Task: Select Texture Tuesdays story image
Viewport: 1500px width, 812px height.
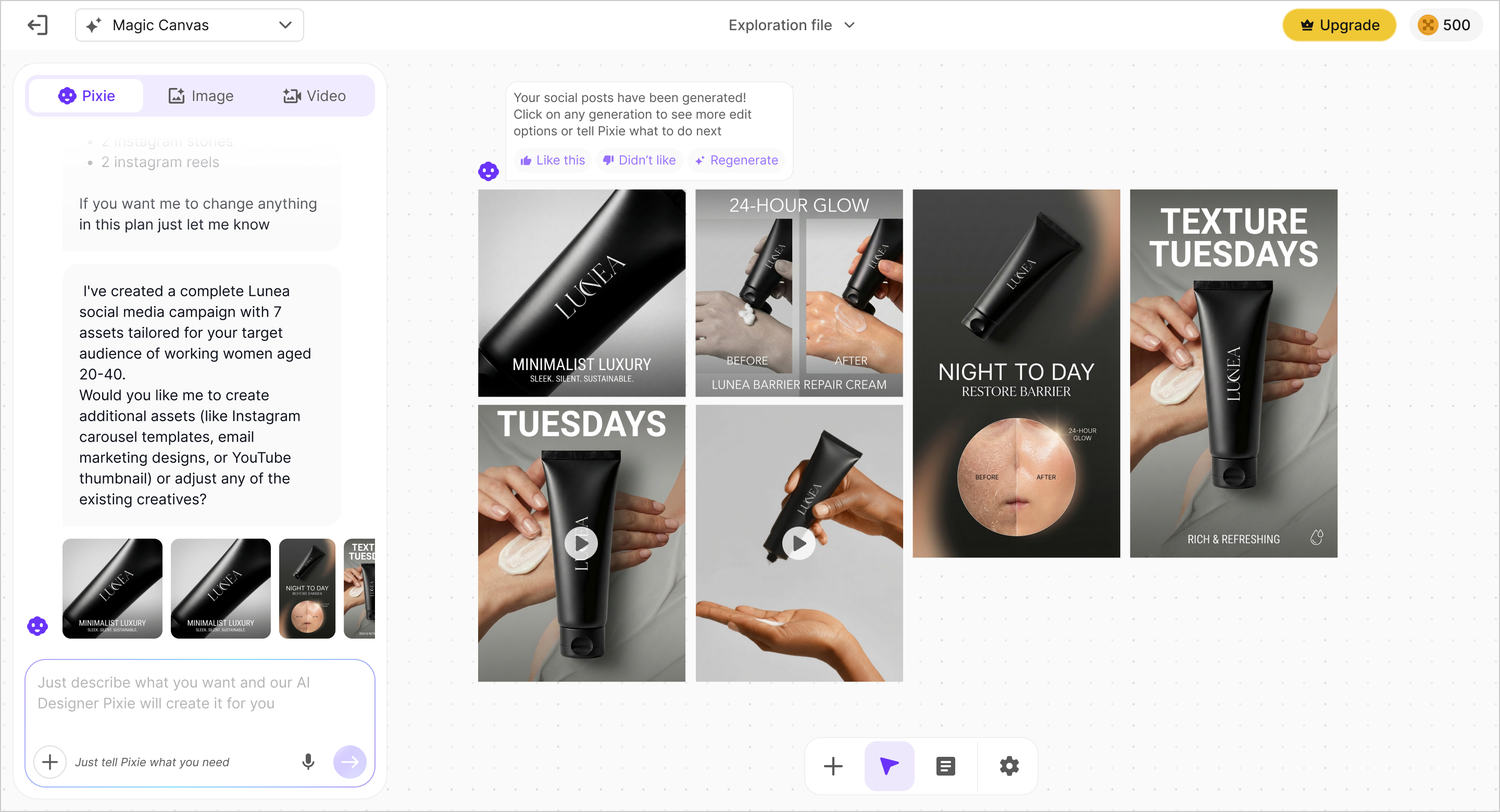Action: (1233, 373)
